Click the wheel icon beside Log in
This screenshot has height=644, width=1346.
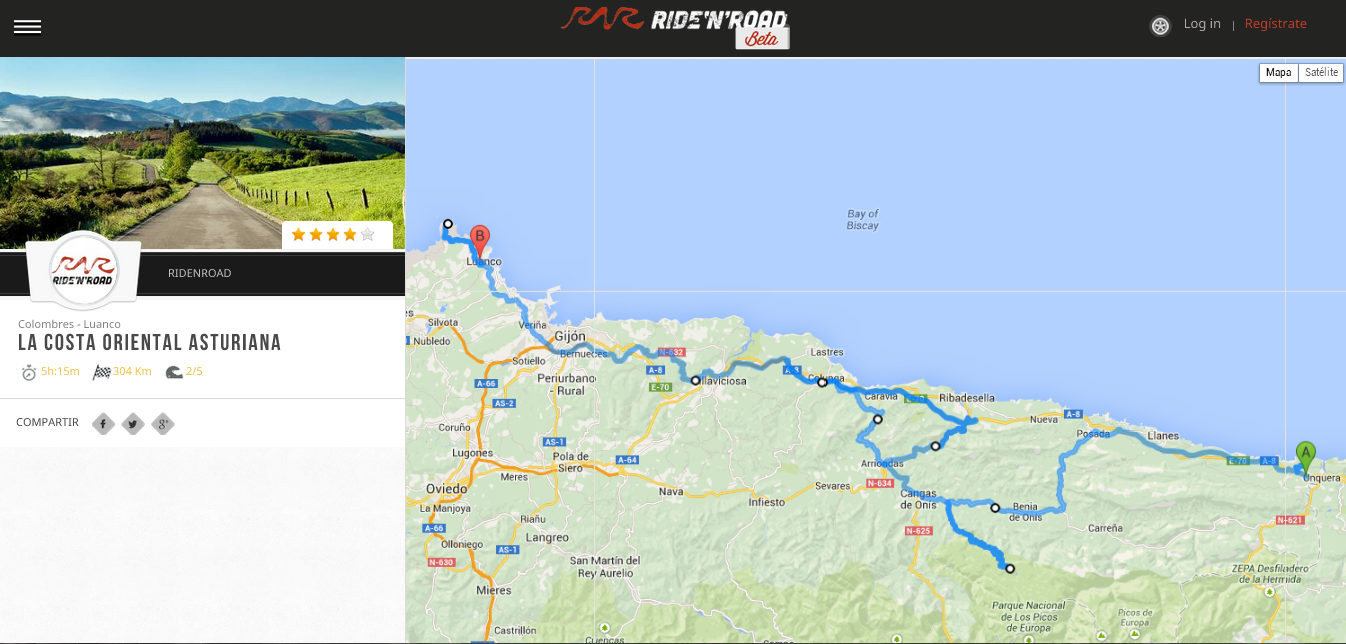pos(1160,26)
